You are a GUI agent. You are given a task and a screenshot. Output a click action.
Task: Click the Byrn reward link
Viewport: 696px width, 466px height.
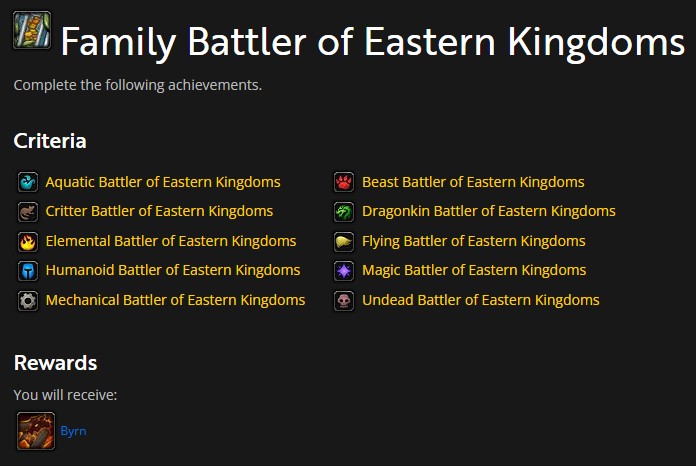[73, 431]
